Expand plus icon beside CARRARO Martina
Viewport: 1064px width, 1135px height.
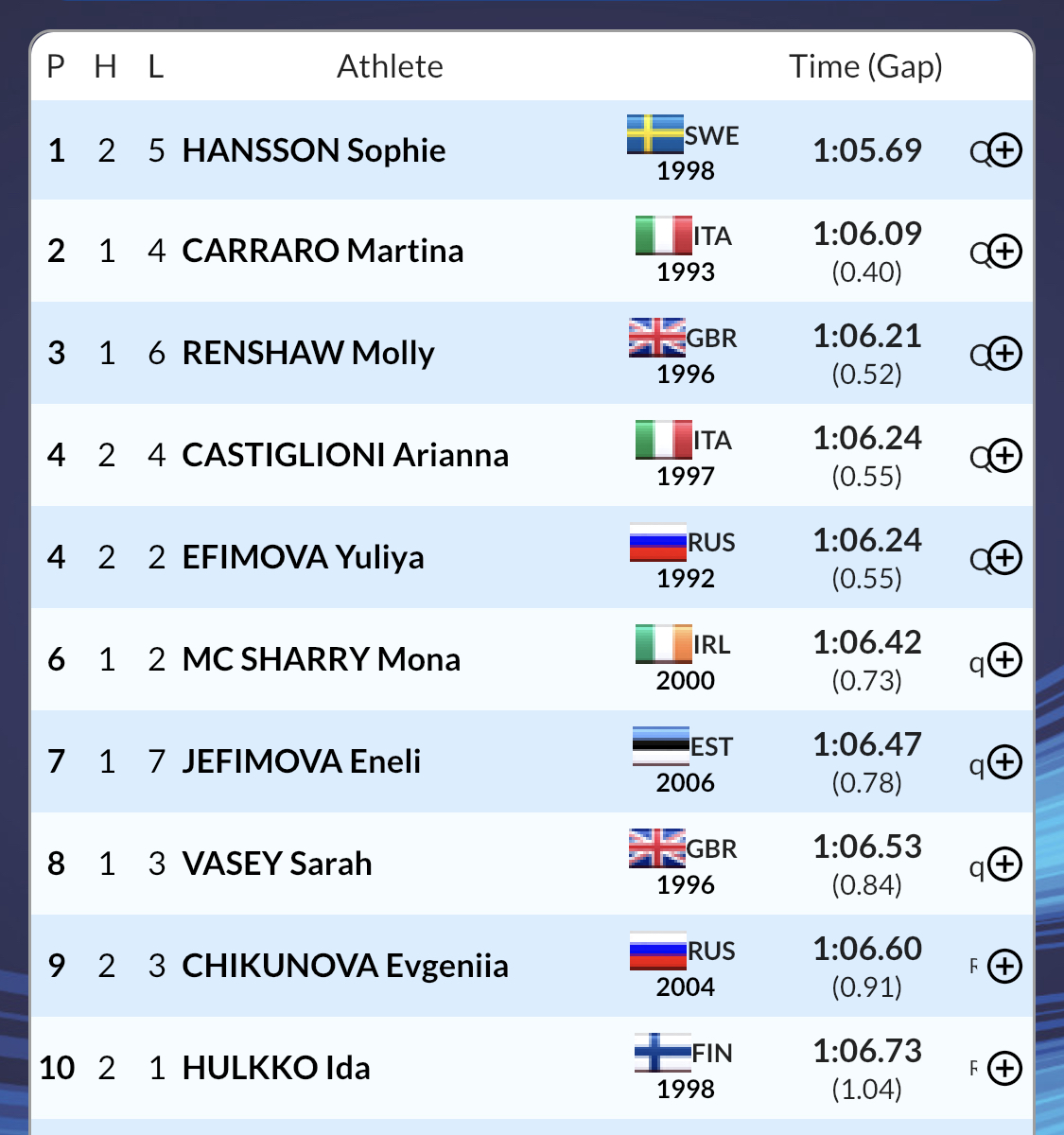click(1004, 252)
